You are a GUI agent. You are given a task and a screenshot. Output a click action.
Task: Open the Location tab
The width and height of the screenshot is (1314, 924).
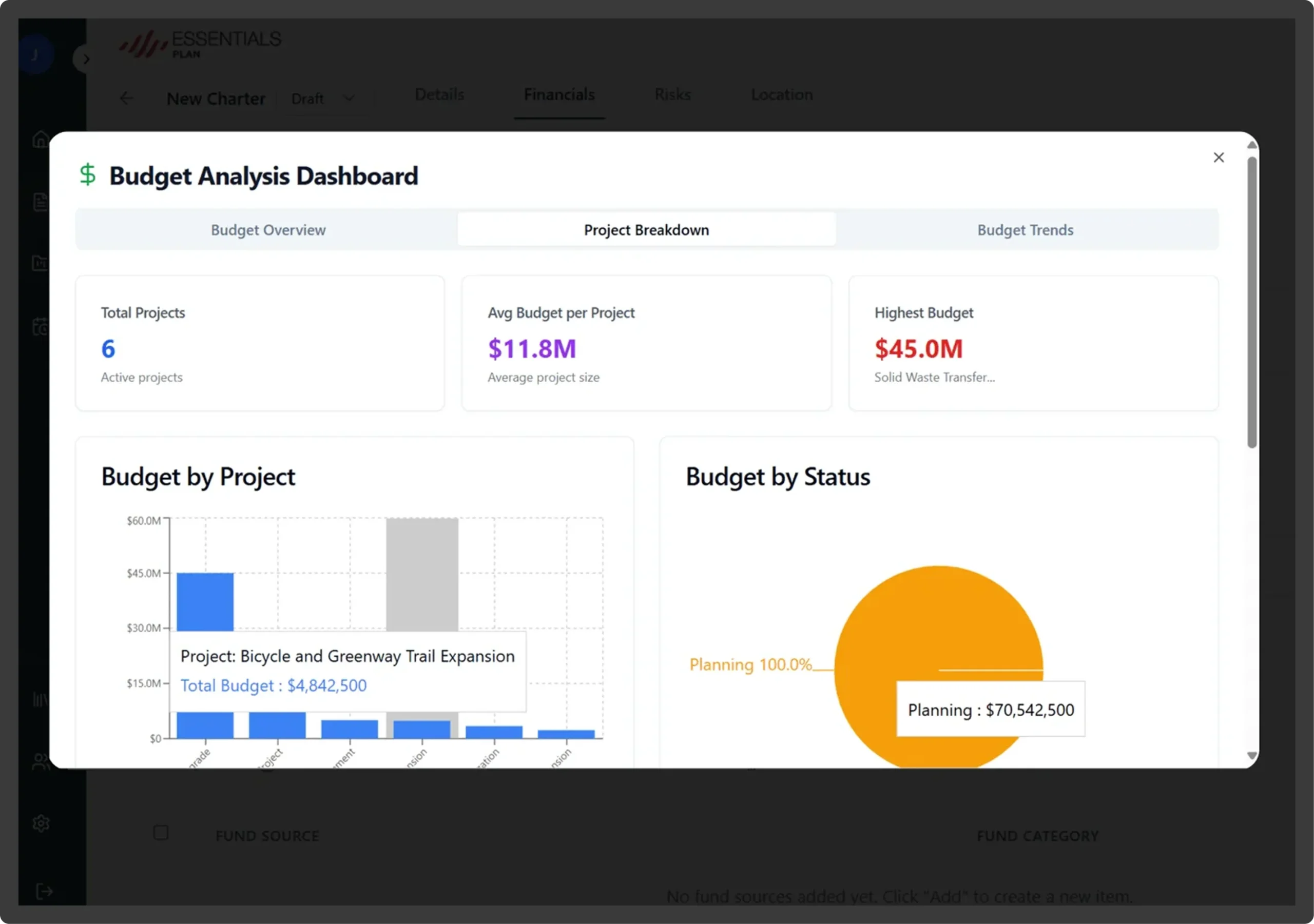coord(782,94)
